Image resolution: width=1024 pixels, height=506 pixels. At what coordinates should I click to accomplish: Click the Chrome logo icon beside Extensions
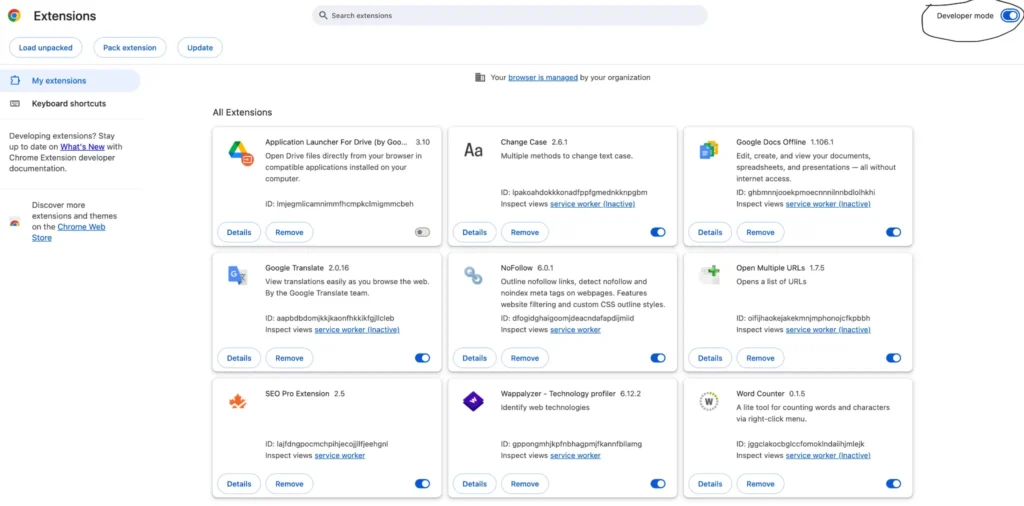tap(14, 16)
